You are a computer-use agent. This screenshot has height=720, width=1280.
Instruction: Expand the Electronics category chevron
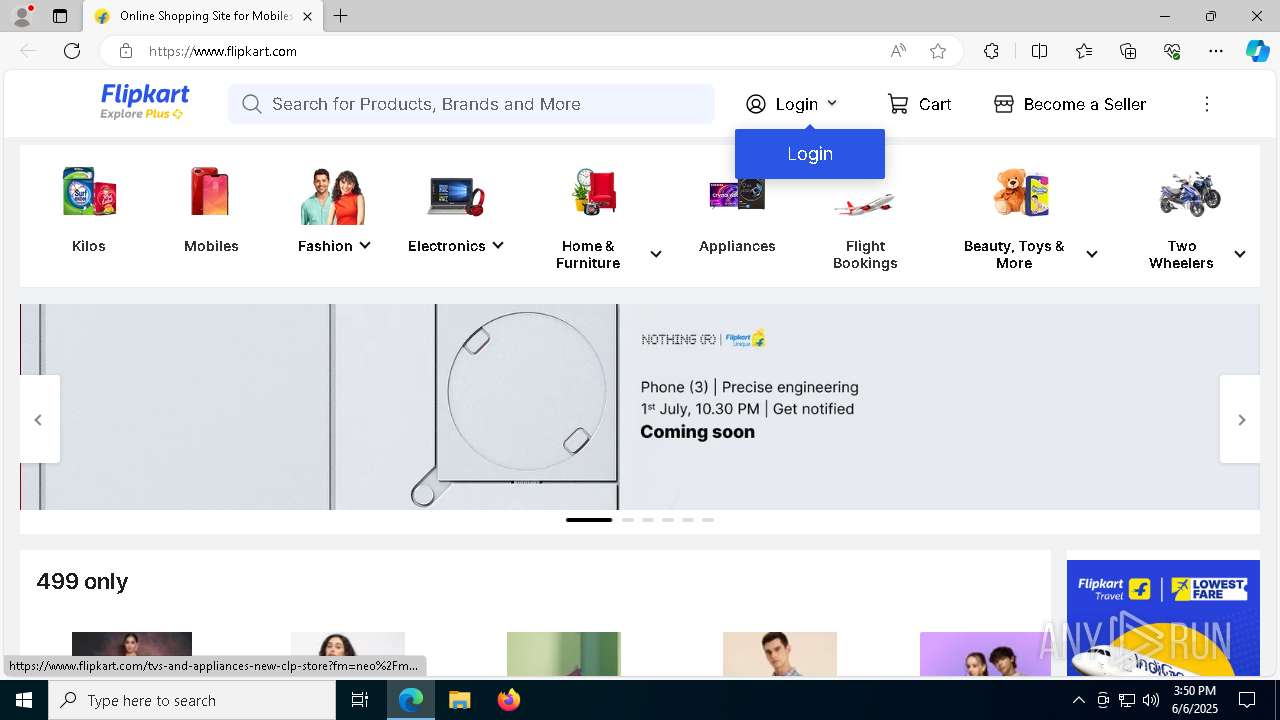pos(498,245)
